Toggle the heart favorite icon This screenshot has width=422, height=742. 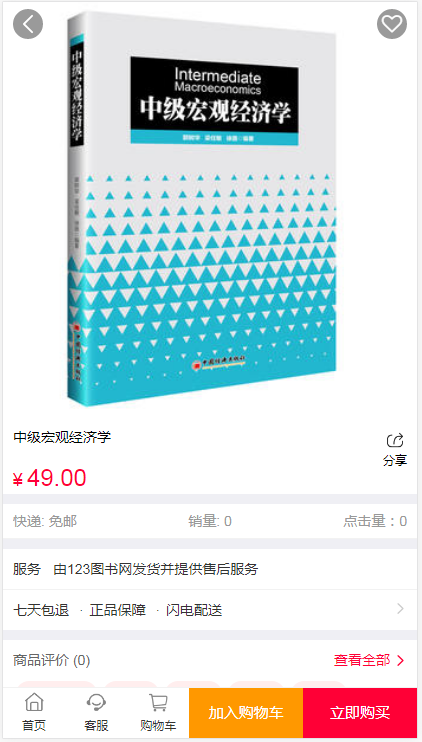click(392, 24)
